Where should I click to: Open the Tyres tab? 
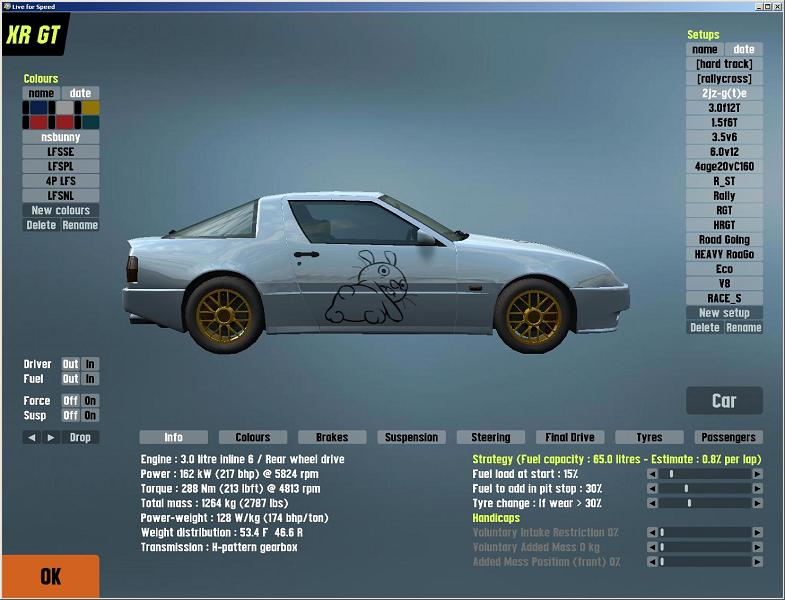tap(649, 437)
